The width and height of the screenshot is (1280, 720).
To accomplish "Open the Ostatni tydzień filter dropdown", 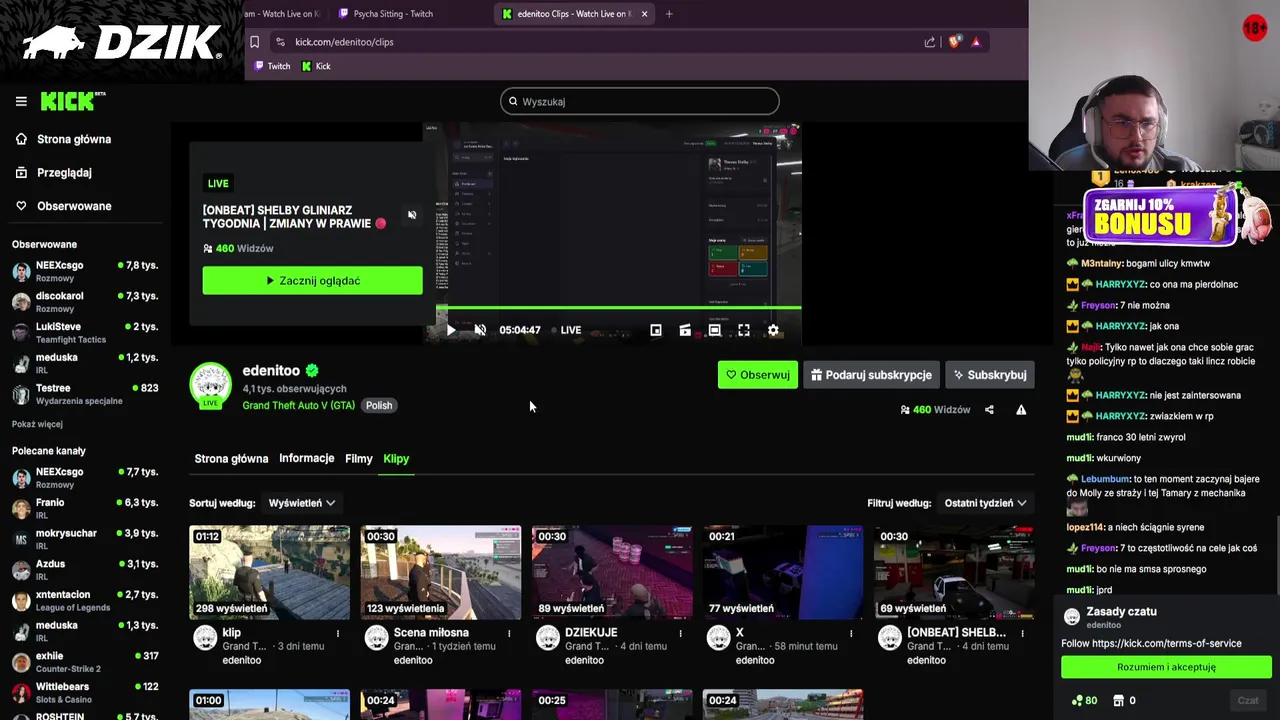I will [x=986, y=503].
